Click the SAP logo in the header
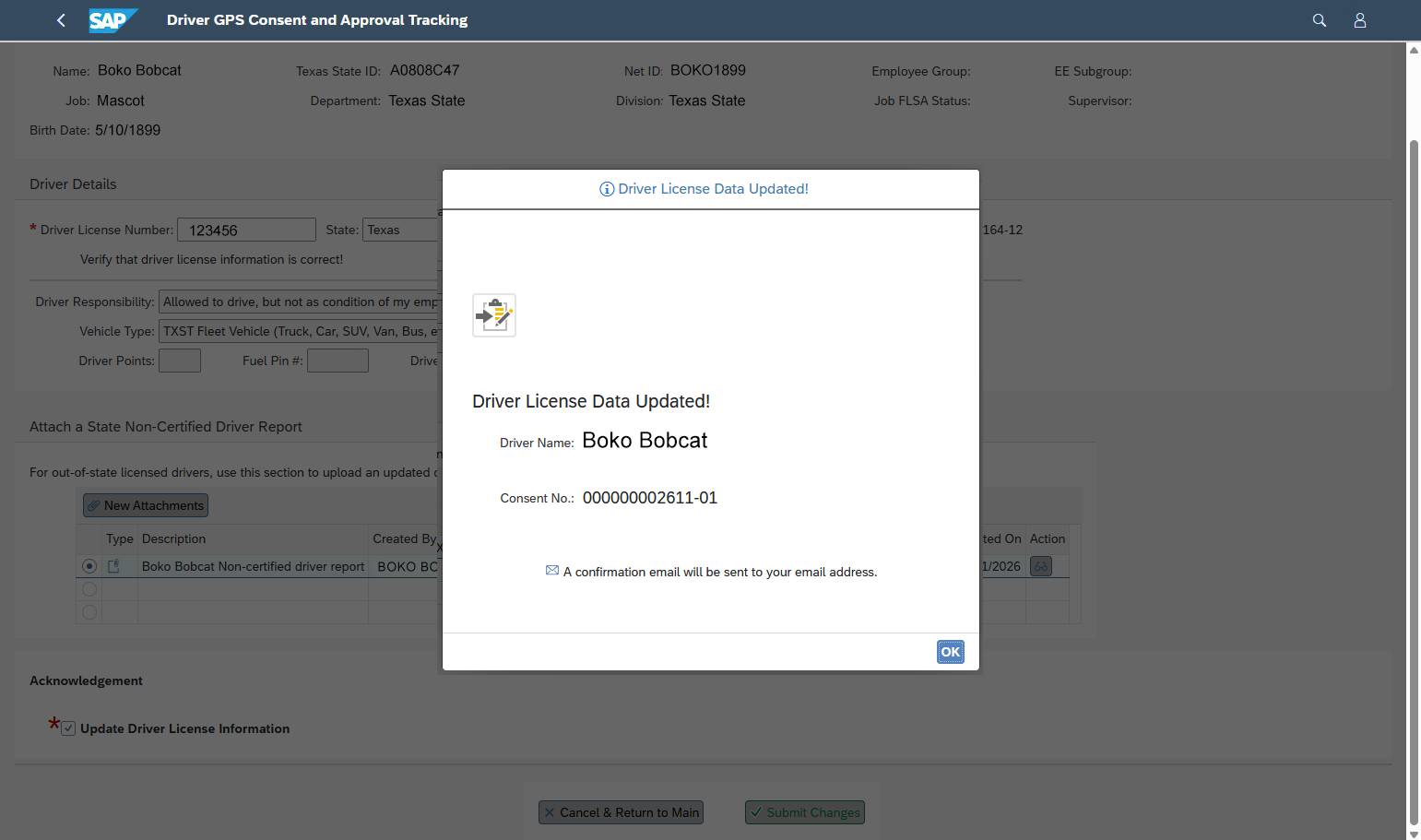Image resolution: width=1421 pixels, height=840 pixels. (112, 19)
